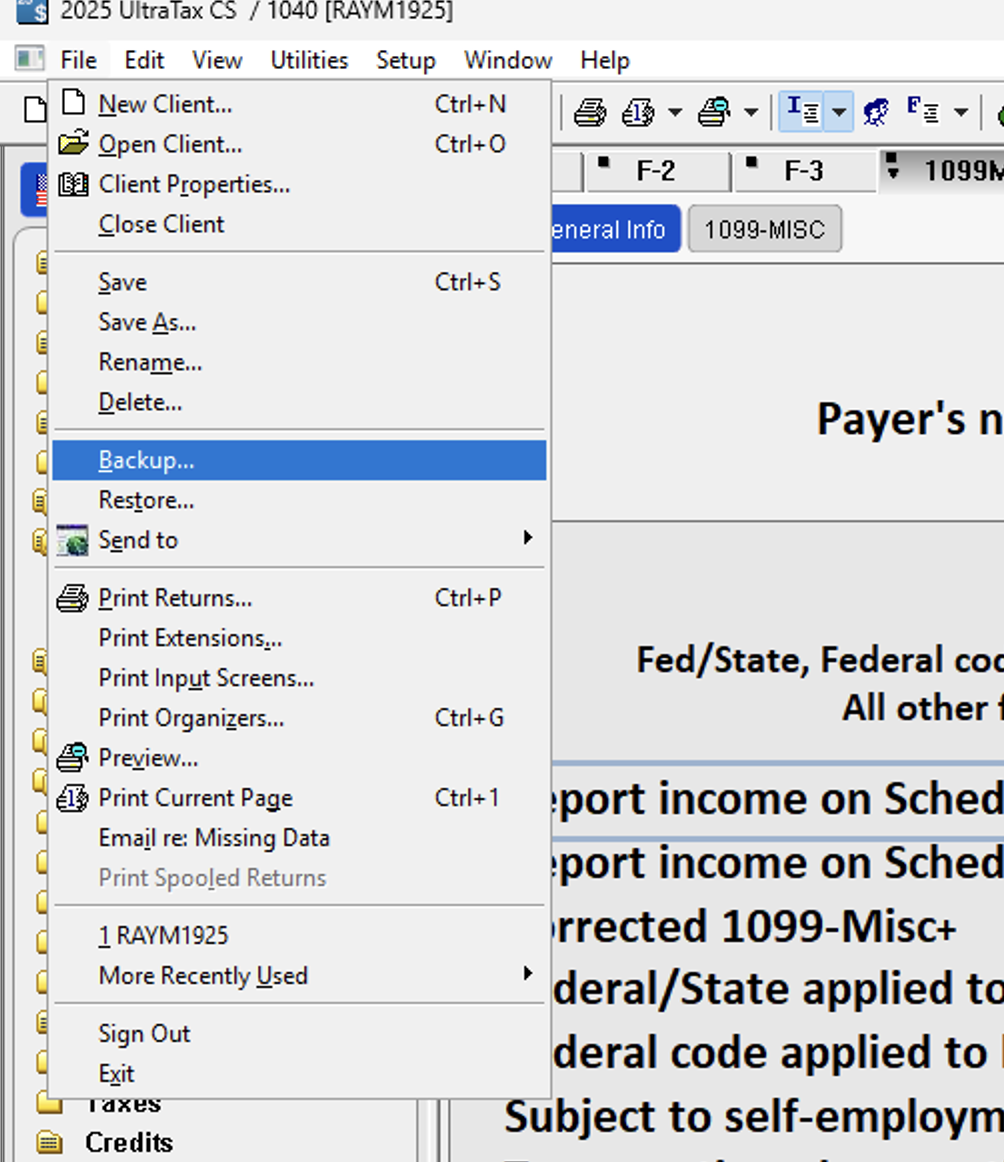Open the Window menu
The width and height of the screenshot is (1004, 1162).
pyautogui.click(x=508, y=60)
